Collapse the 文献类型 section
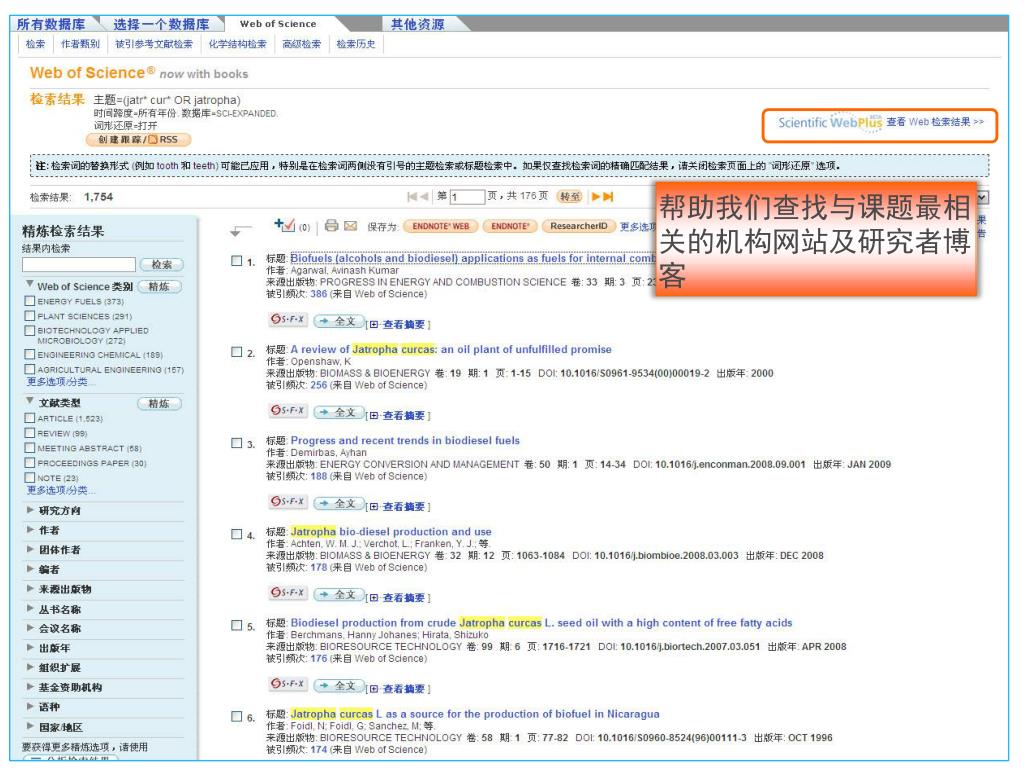The width and height of the screenshot is (1024, 768). pos(30,402)
